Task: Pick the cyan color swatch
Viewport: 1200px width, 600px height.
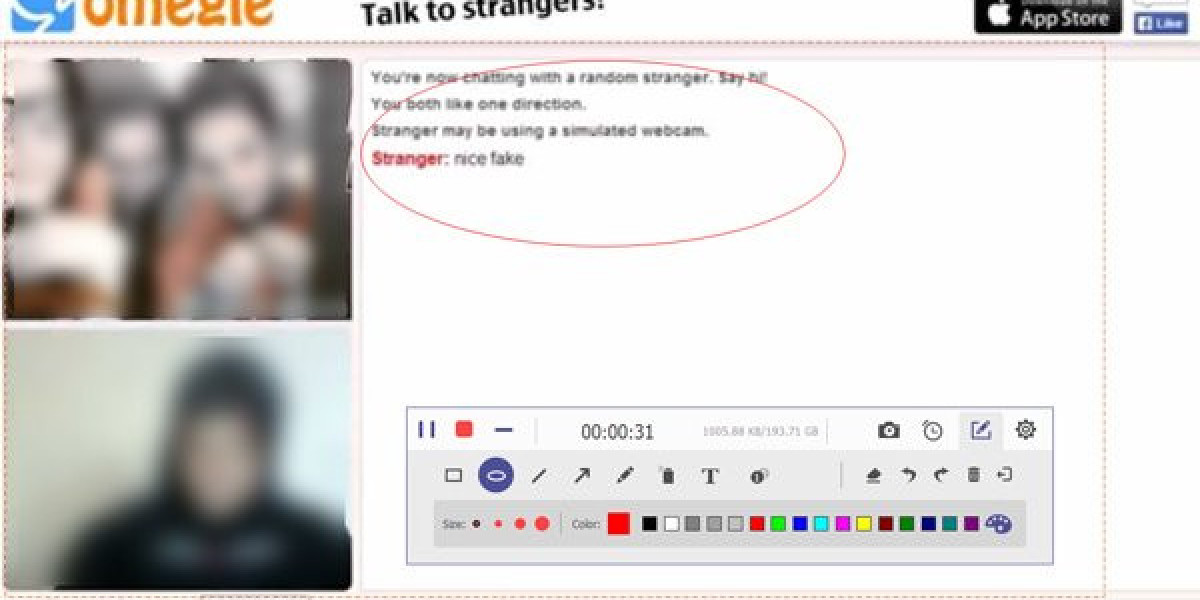Action: (x=821, y=523)
